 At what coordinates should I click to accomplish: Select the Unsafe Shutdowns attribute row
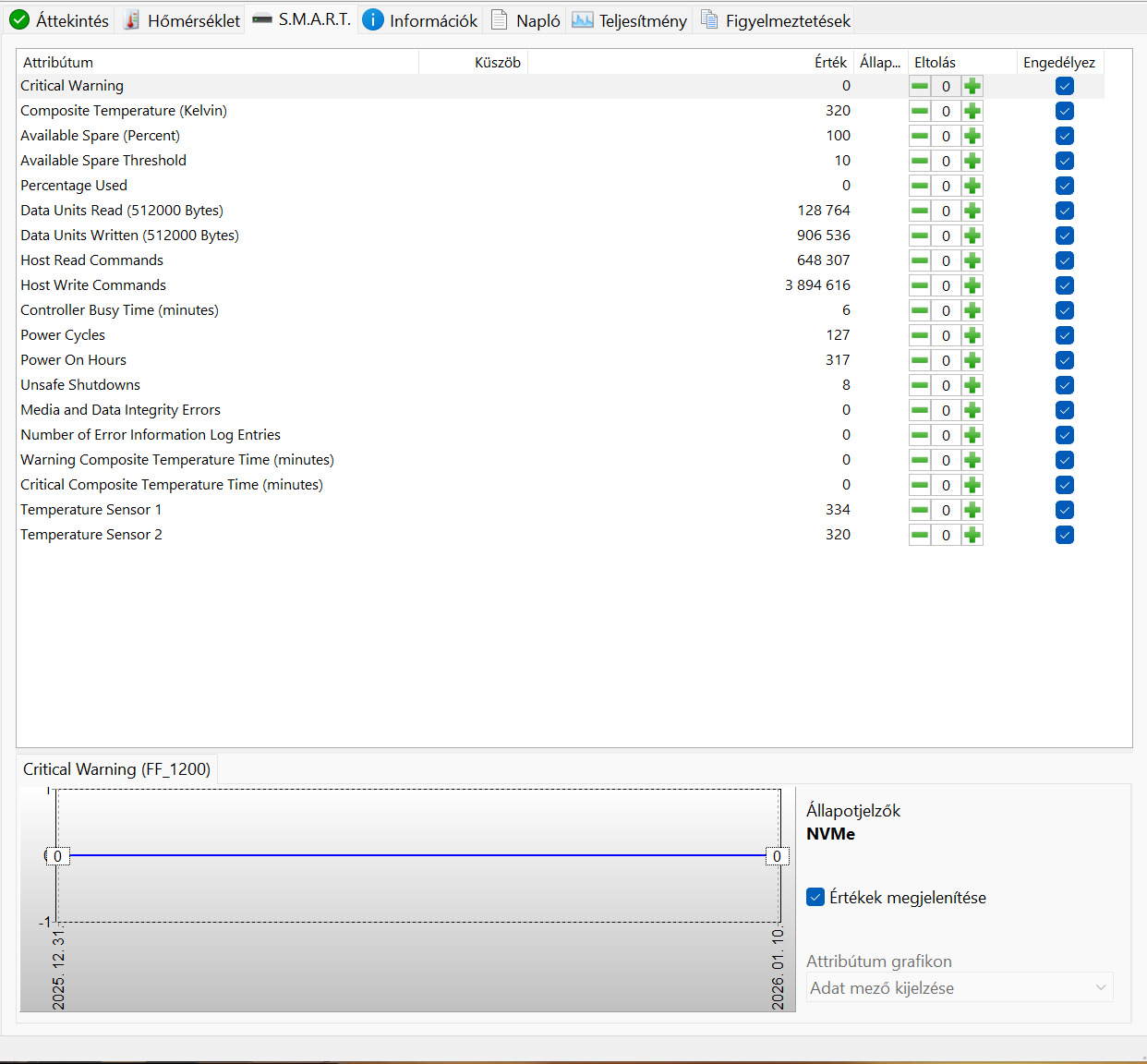561,385
